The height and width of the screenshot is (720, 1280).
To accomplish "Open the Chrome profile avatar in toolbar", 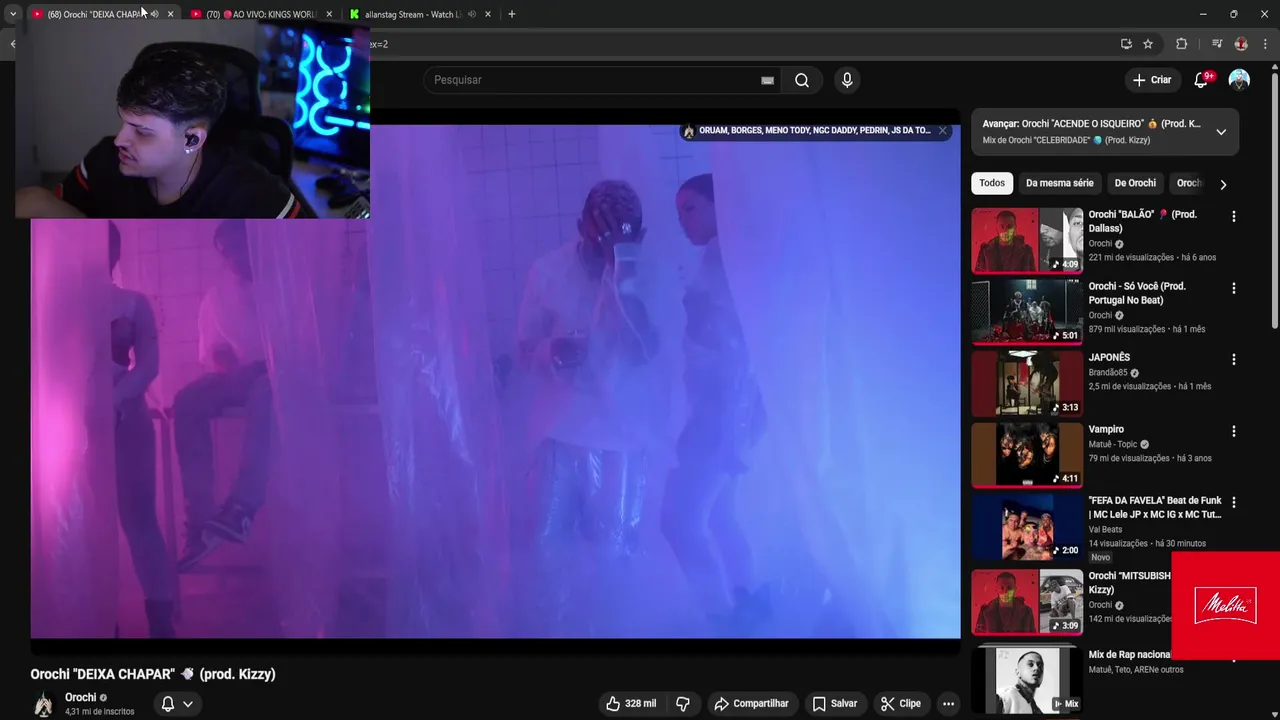I will point(1241,44).
